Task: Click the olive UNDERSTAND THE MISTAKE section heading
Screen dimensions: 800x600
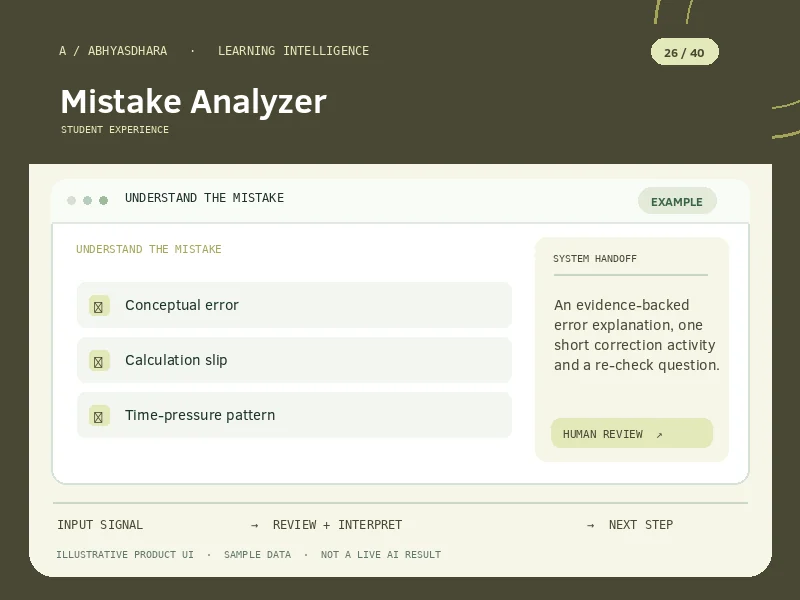Action: pos(148,249)
